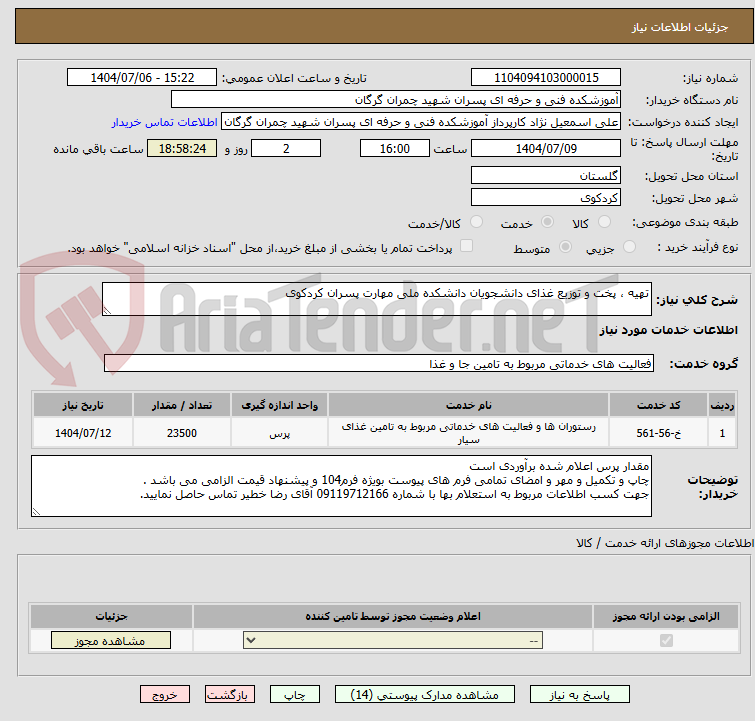The height and width of the screenshot is (721, 755).
Task: Open buyer contact information link
Action: [x=165, y=122]
